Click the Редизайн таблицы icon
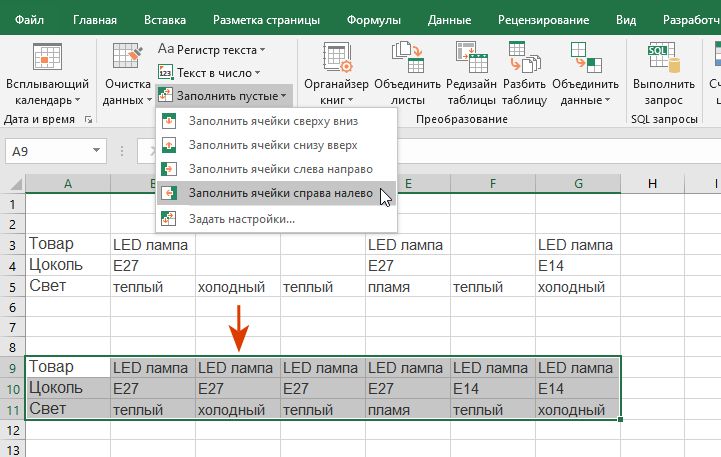The height and width of the screenshot is (457, 721). [x=465, y=60]
